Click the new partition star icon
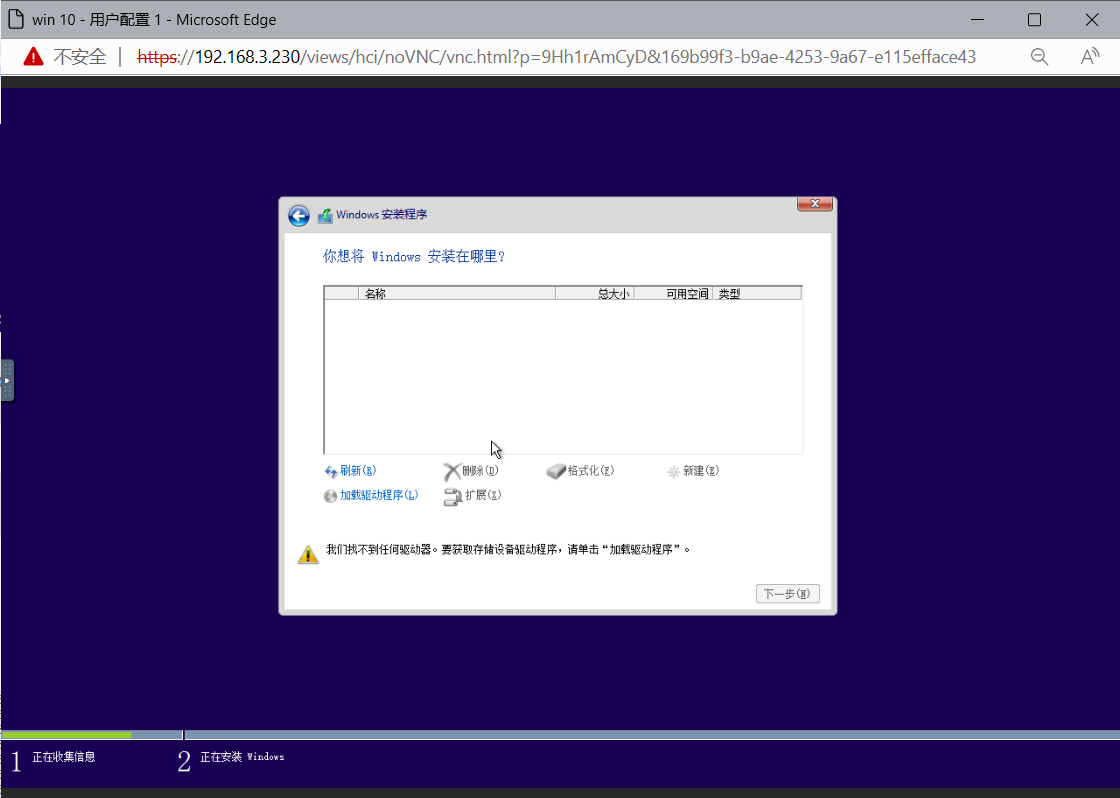1120x798 pixels. coord(673,472)
